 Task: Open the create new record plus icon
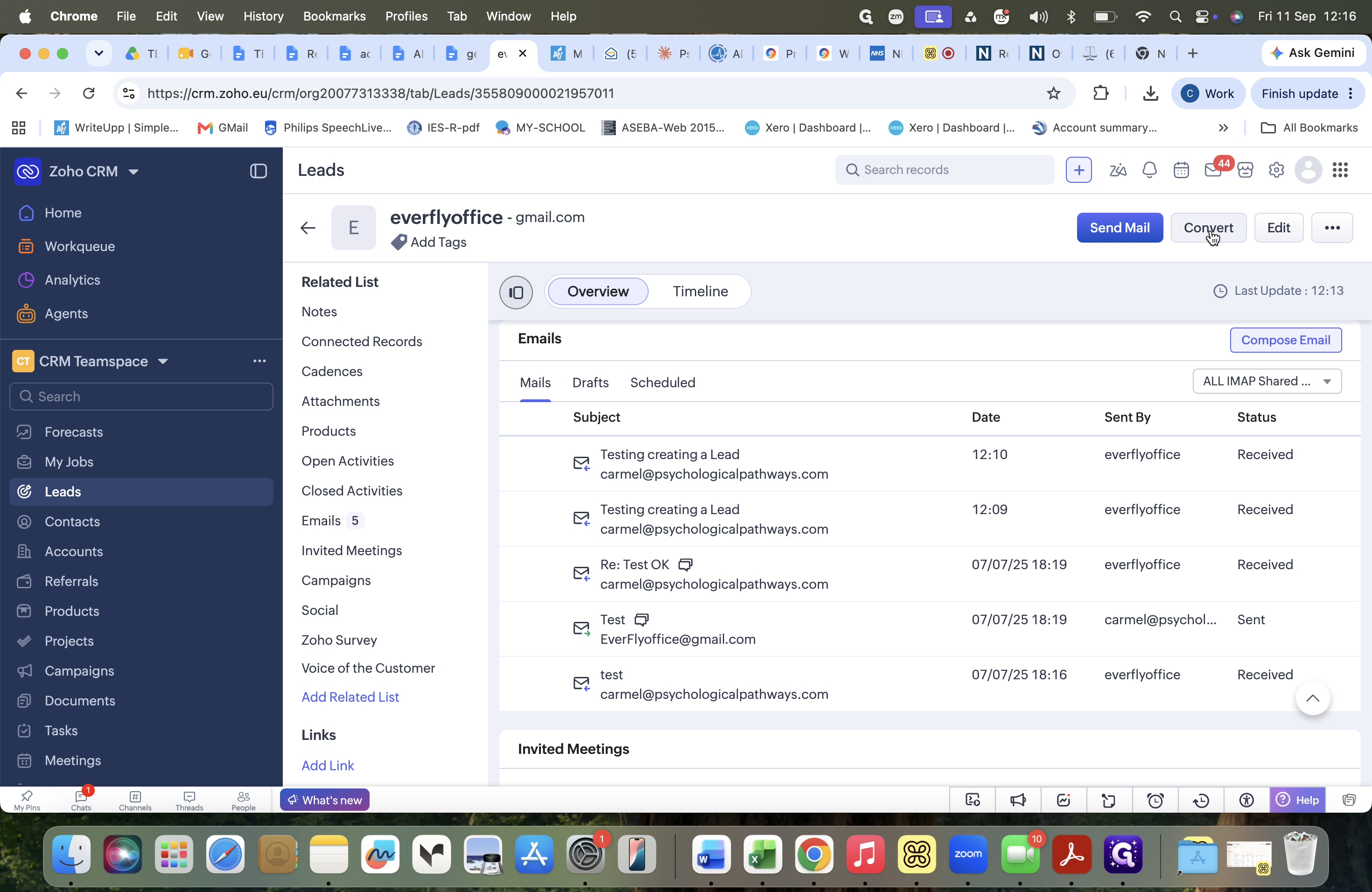tap(1078, 170)
